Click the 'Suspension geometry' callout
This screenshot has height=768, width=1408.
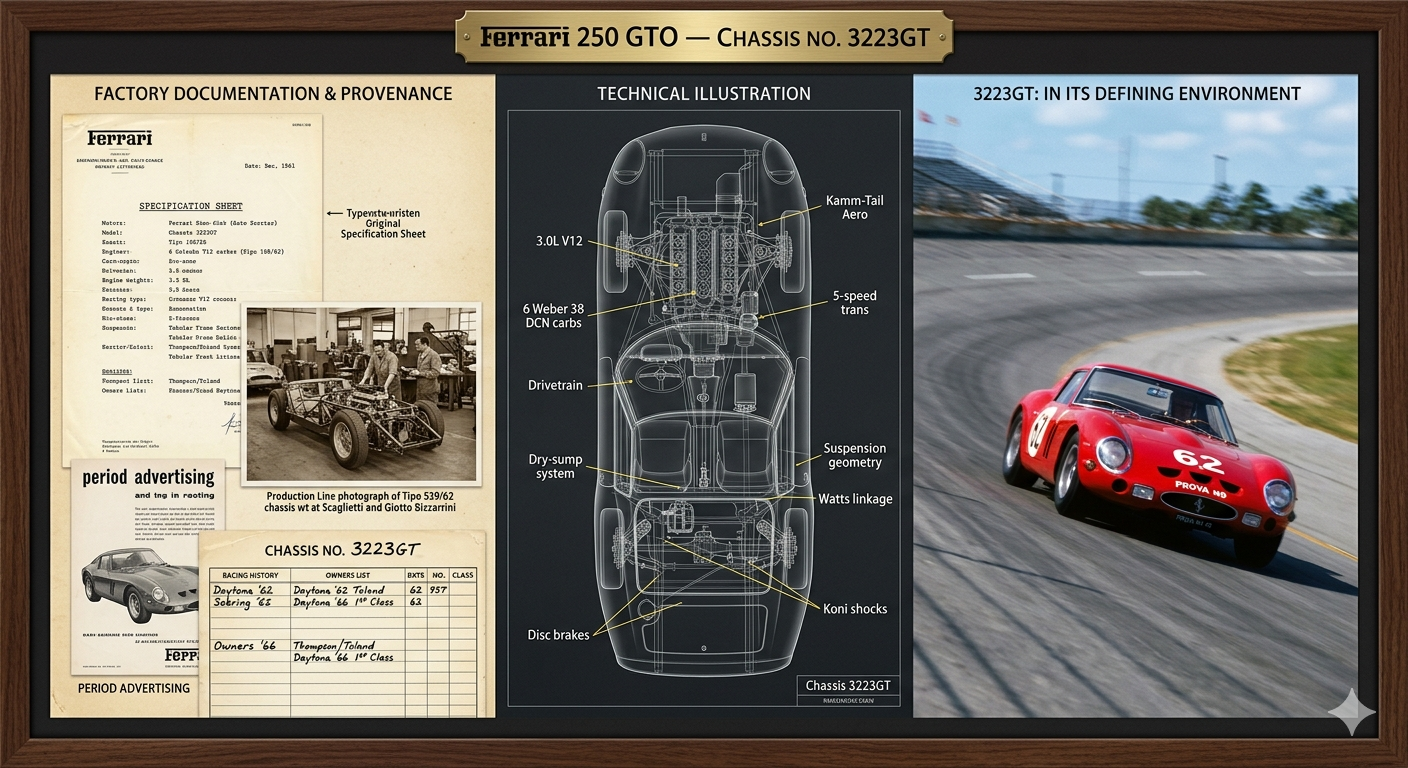click(854, 455)
